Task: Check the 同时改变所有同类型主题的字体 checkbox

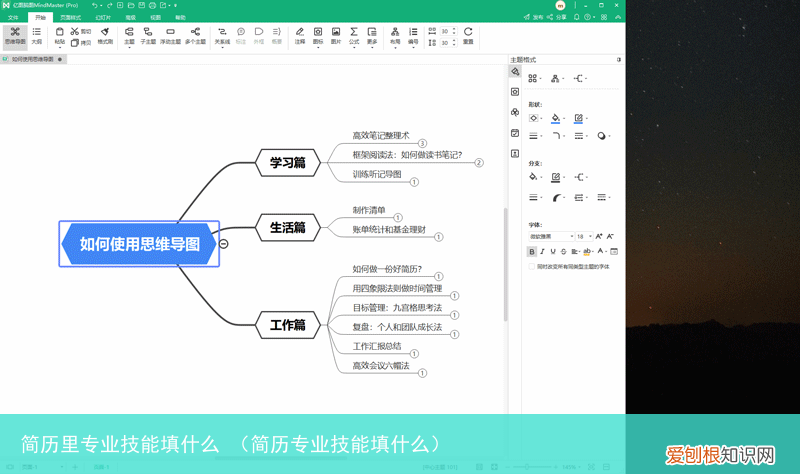Action: (x=532, y=266)
